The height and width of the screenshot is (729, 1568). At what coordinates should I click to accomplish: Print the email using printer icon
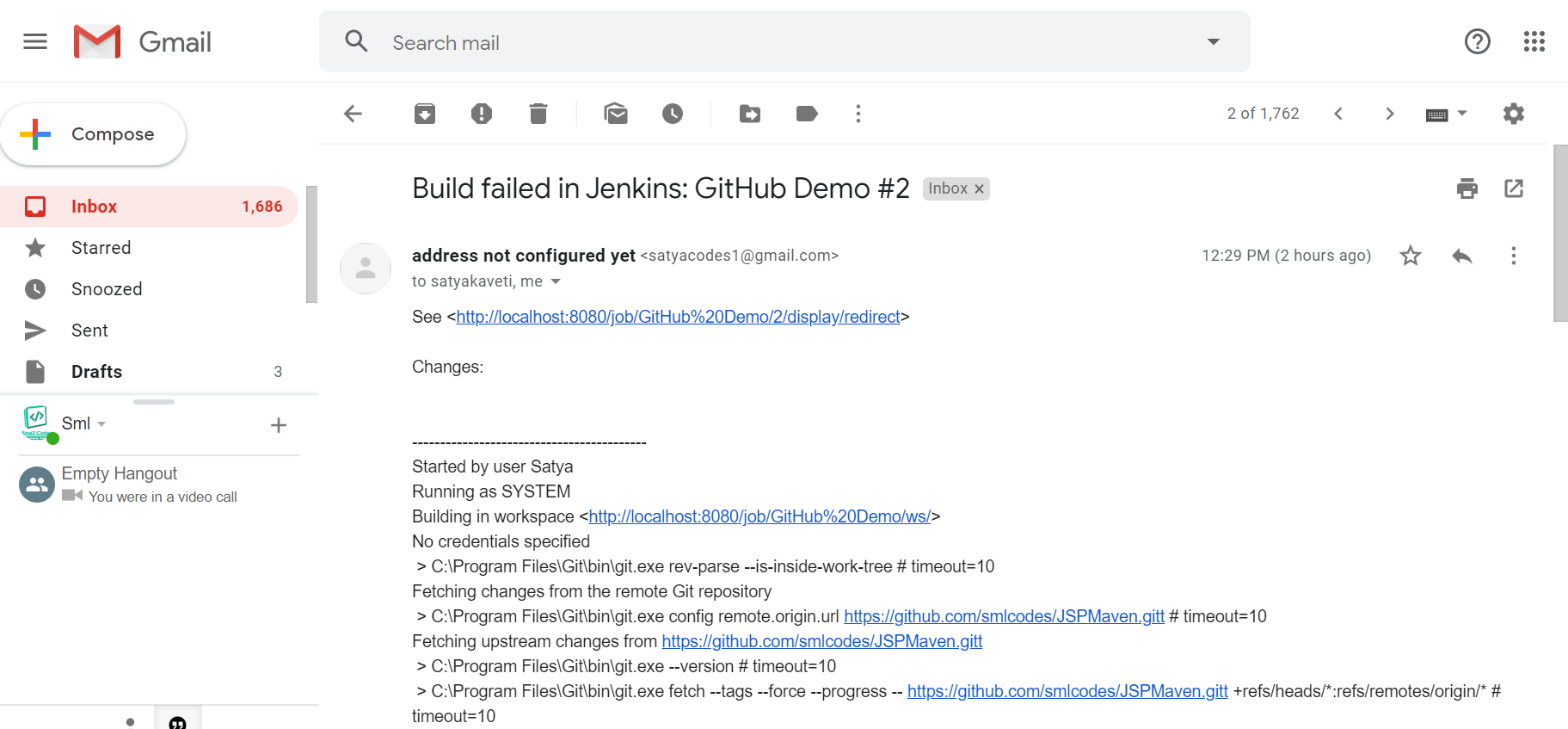(1467, 188)
